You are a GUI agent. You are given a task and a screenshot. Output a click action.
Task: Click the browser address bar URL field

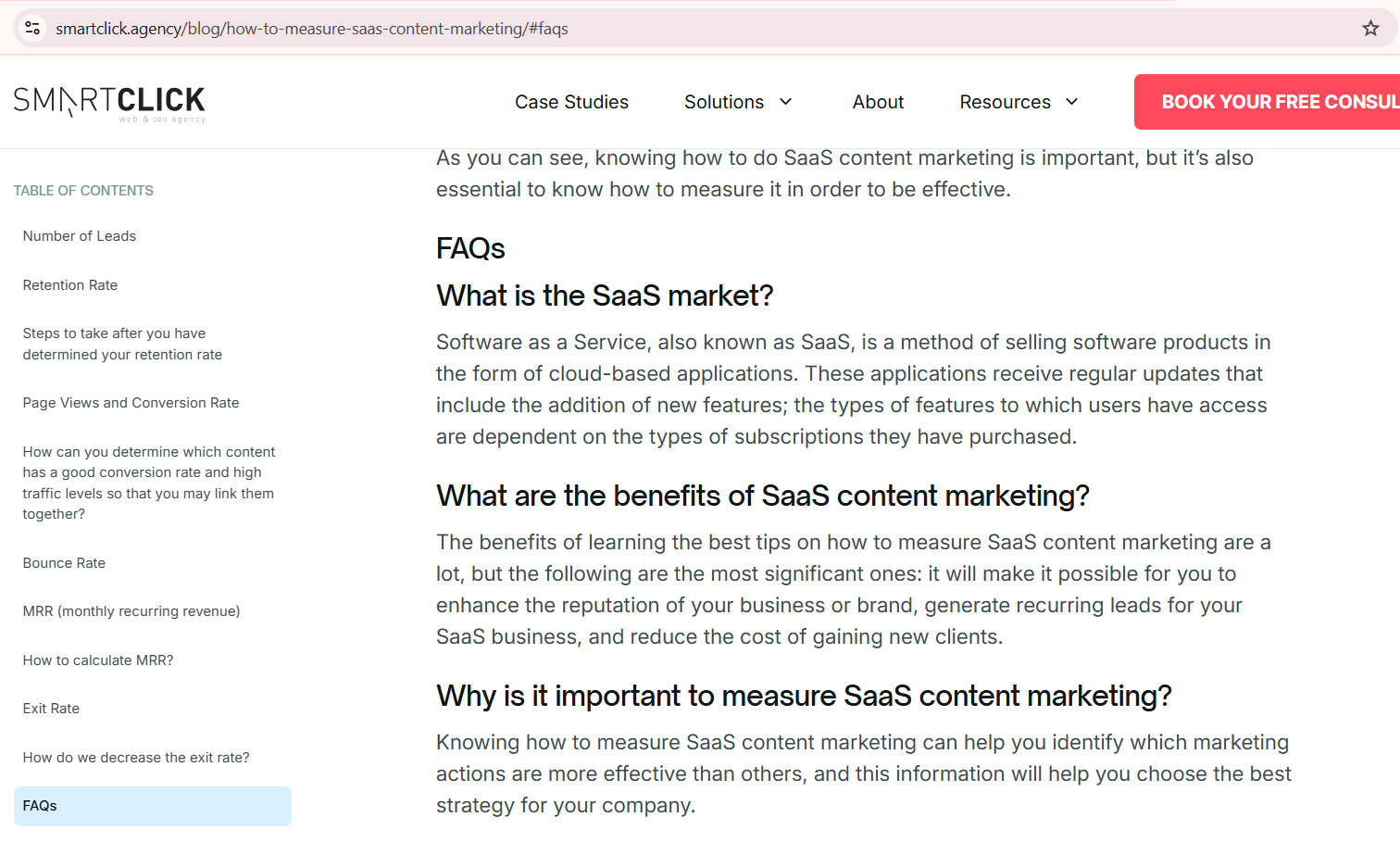pos(312,28)
